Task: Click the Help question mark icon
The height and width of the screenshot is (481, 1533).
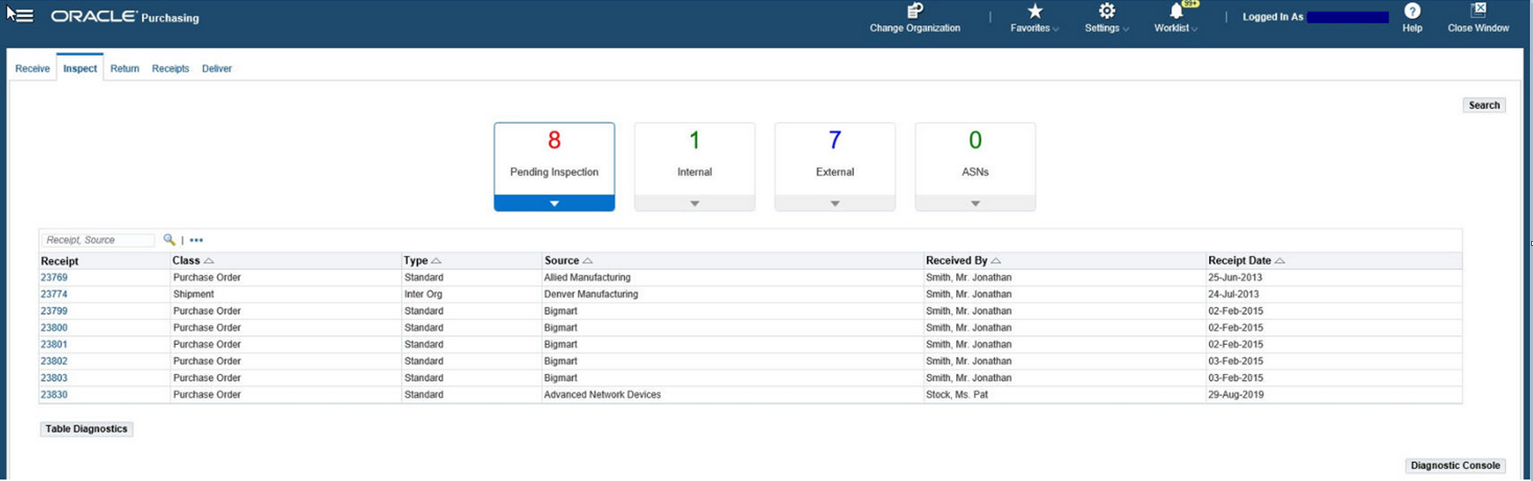Action: pyautogui.click(x=1412, y=11)
